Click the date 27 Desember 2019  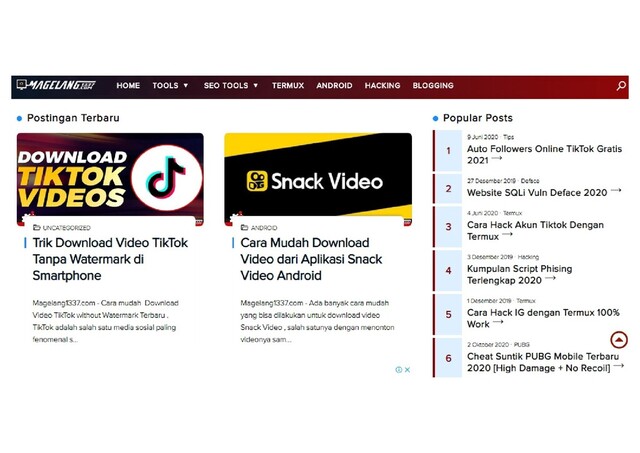point(491,181)
